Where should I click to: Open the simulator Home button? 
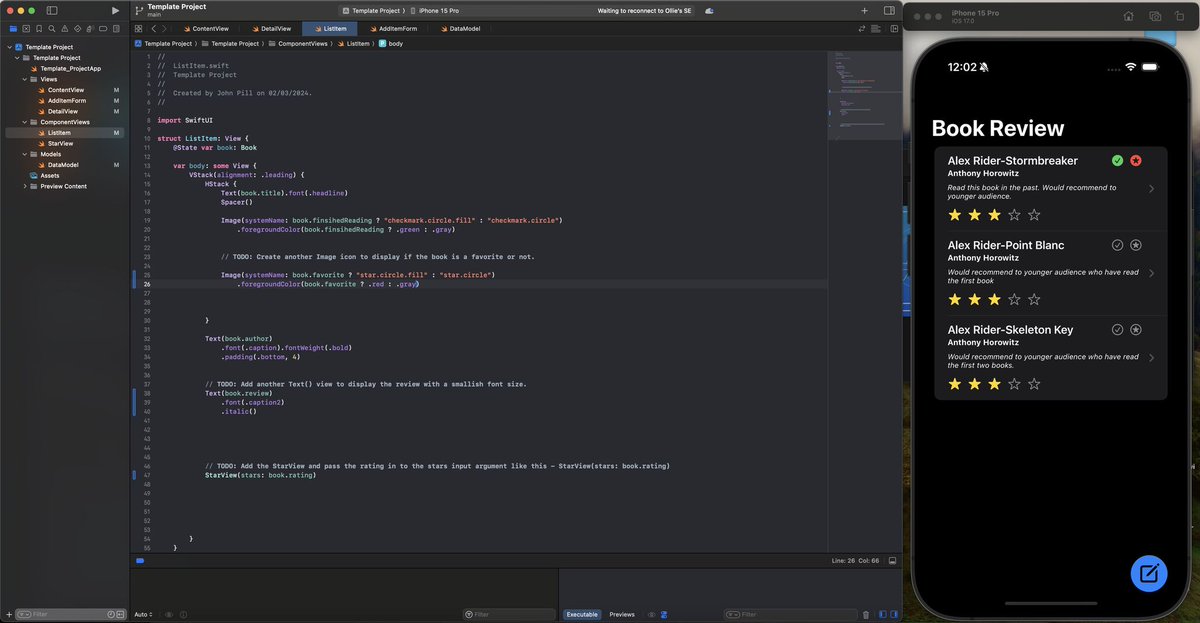coord(1128,16)
